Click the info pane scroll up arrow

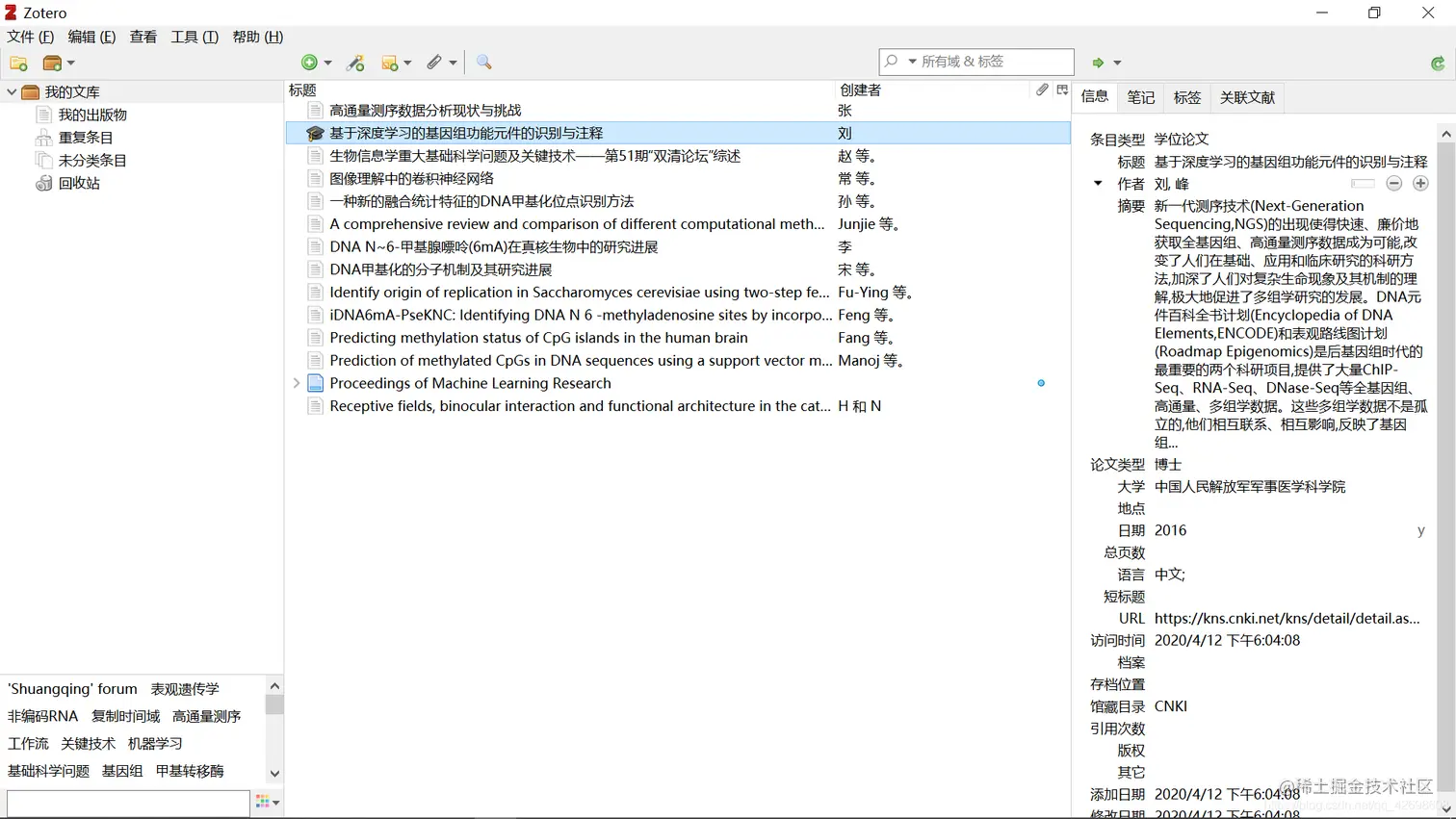pos(1445,133)
